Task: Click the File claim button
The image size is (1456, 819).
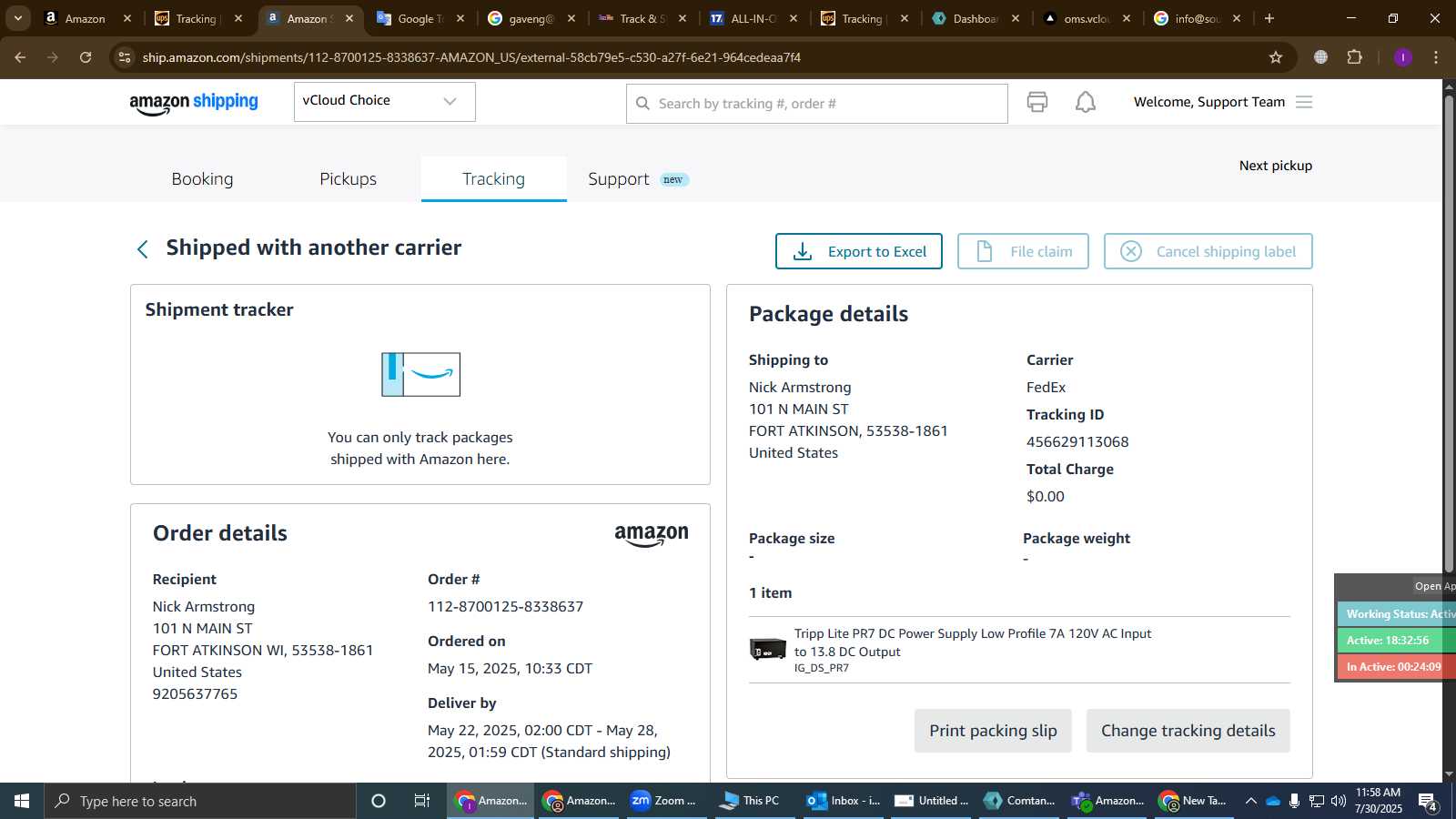Action: (1023, 251)
